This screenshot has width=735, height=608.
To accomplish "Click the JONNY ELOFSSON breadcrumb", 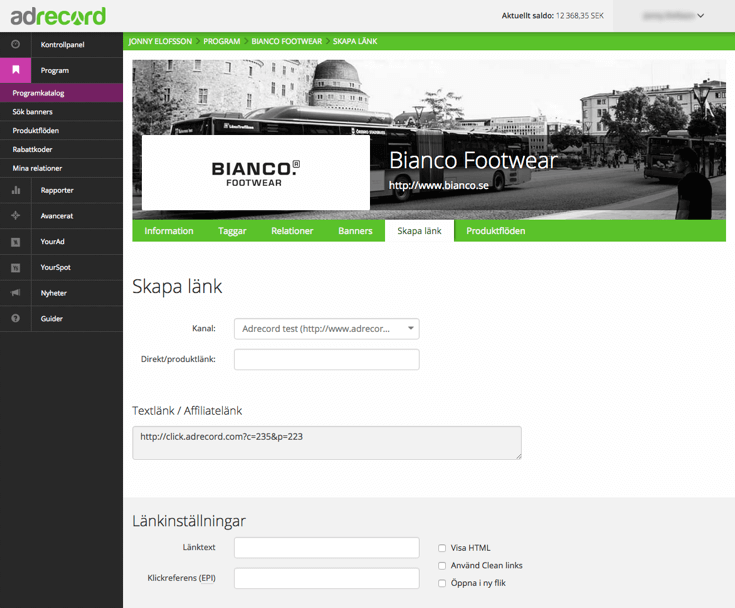I will pyautogui.click(x=160, y=41).
